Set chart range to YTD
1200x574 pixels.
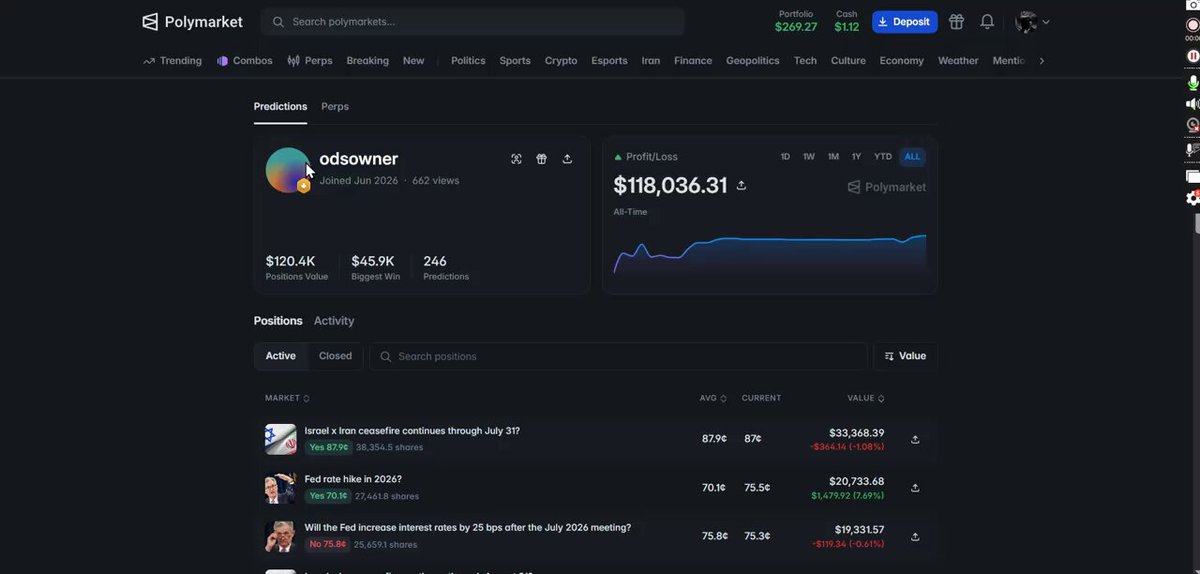click(x=883, y=157)
